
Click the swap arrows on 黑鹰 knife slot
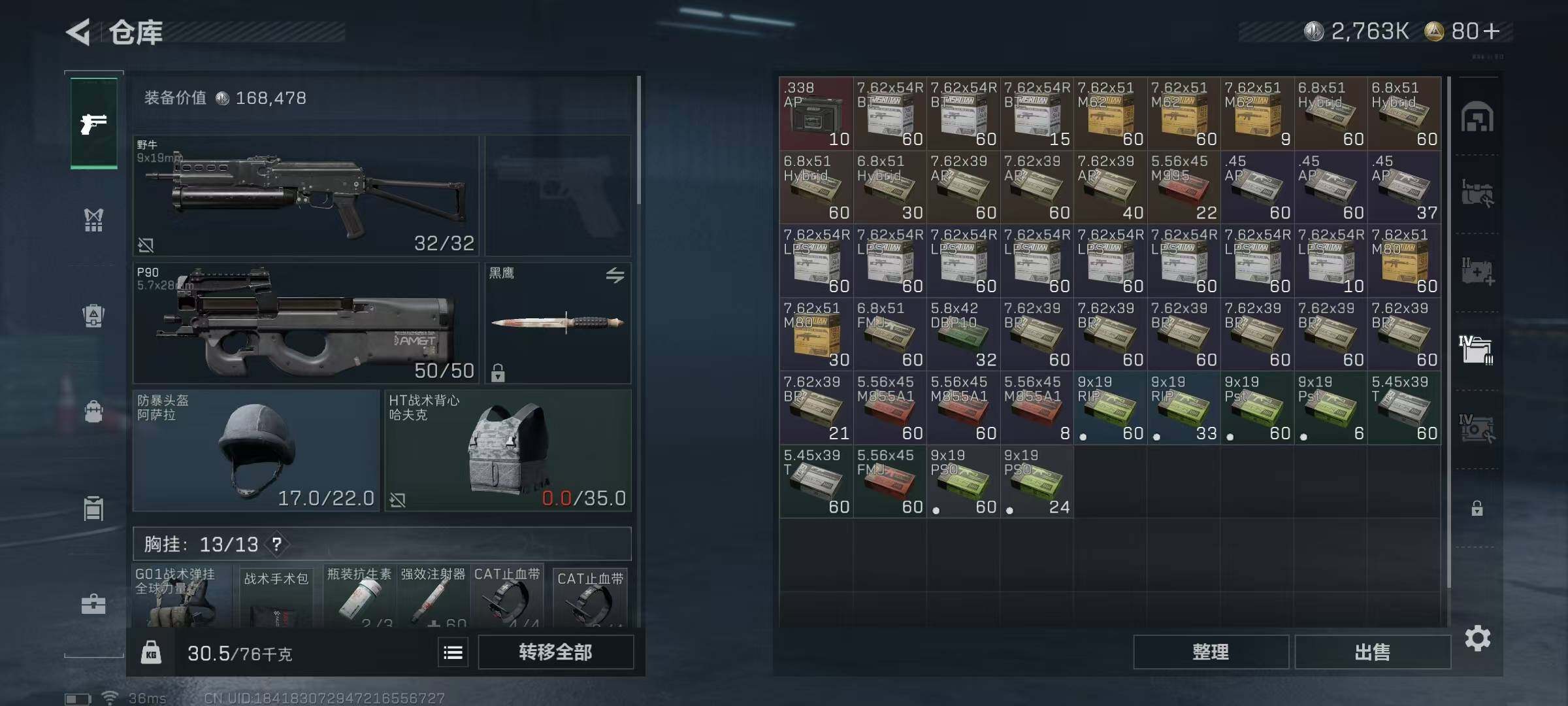(614, 275)
